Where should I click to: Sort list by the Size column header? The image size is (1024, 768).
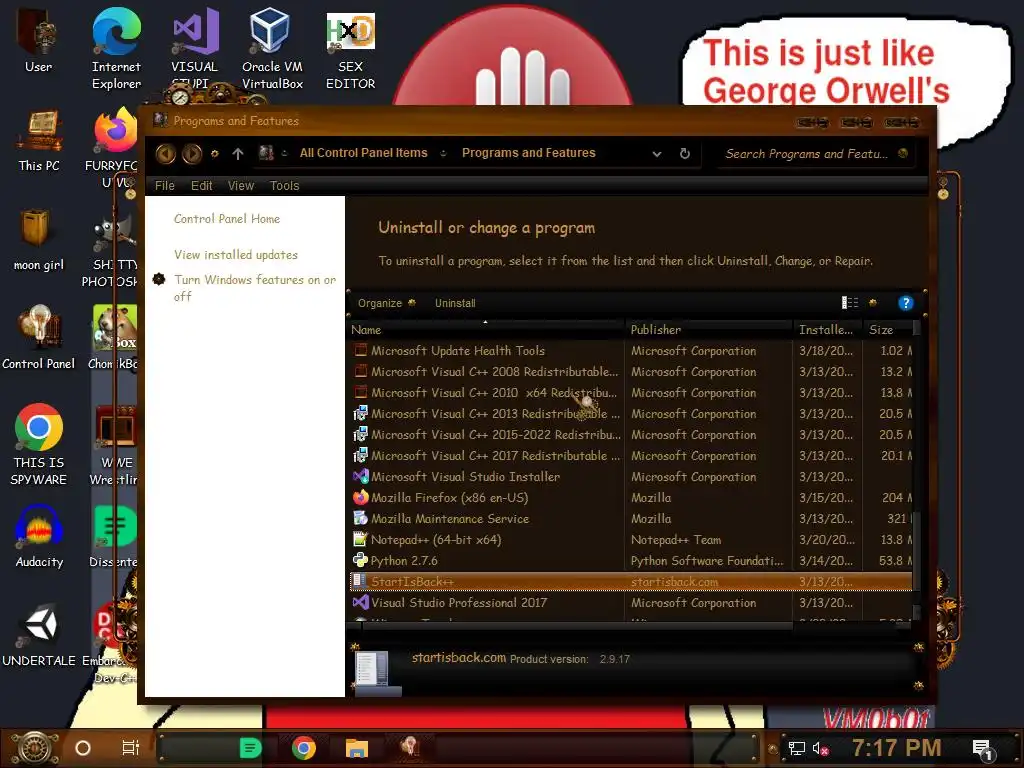887,330
